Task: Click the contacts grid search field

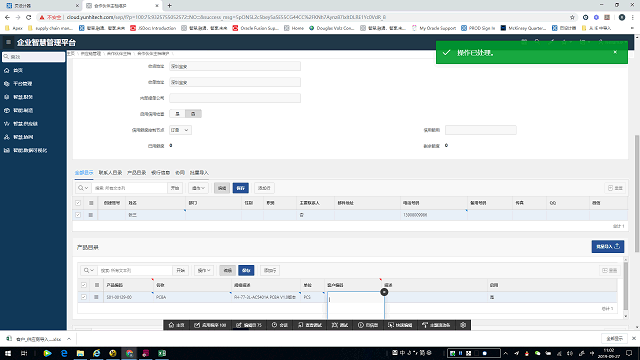Action: click(x=129, y=188)
